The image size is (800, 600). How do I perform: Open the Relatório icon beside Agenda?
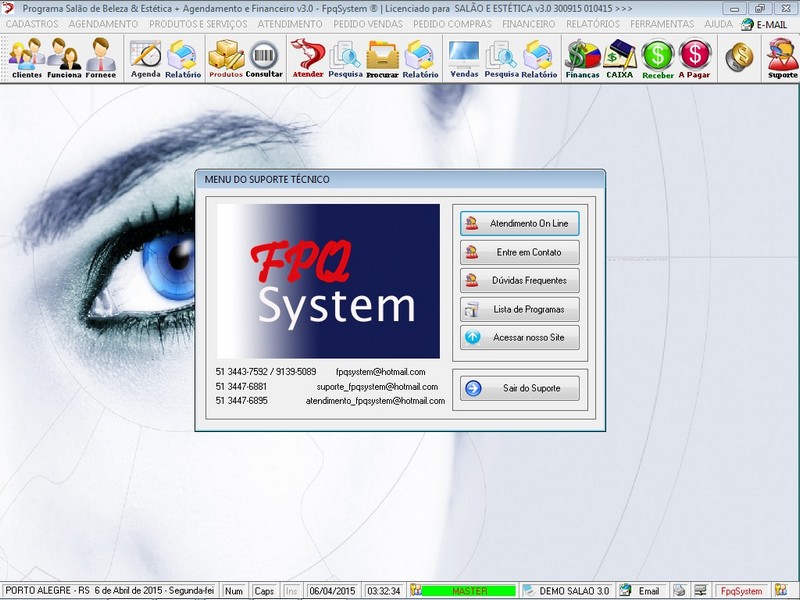tap(183, 58)
